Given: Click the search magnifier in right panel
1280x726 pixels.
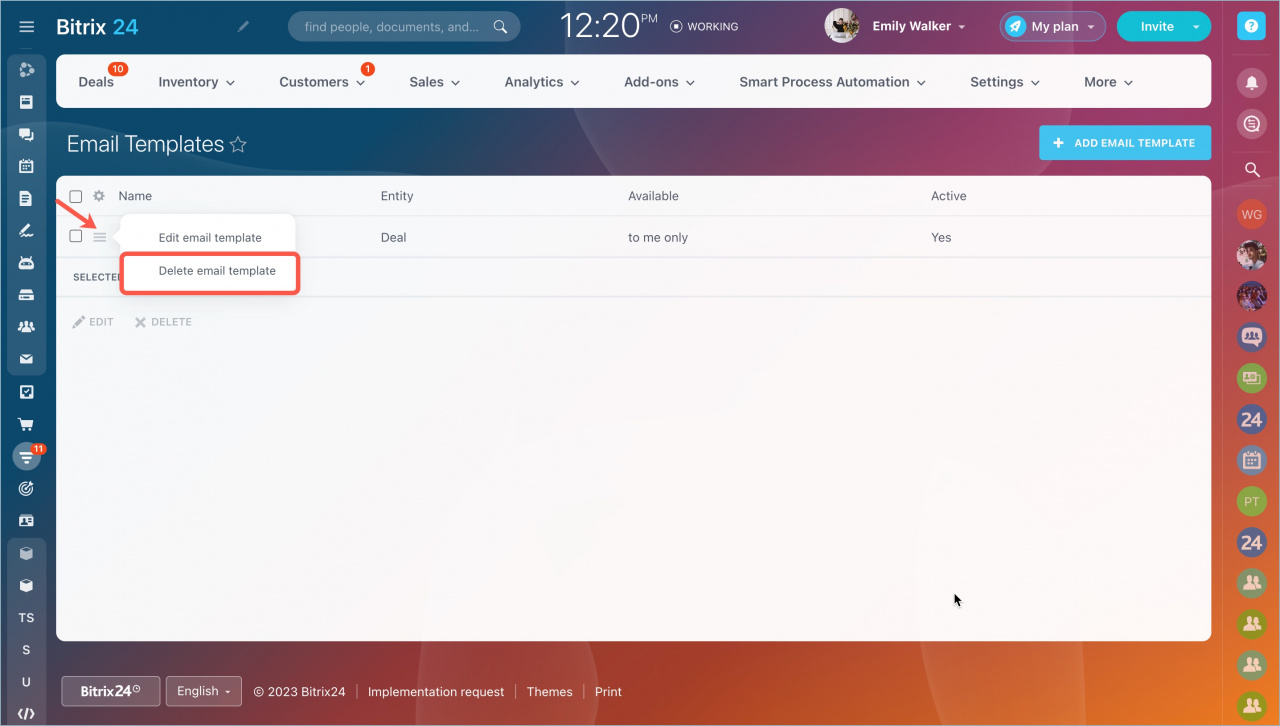Looking at the screenshot, I should point(1251,170).
